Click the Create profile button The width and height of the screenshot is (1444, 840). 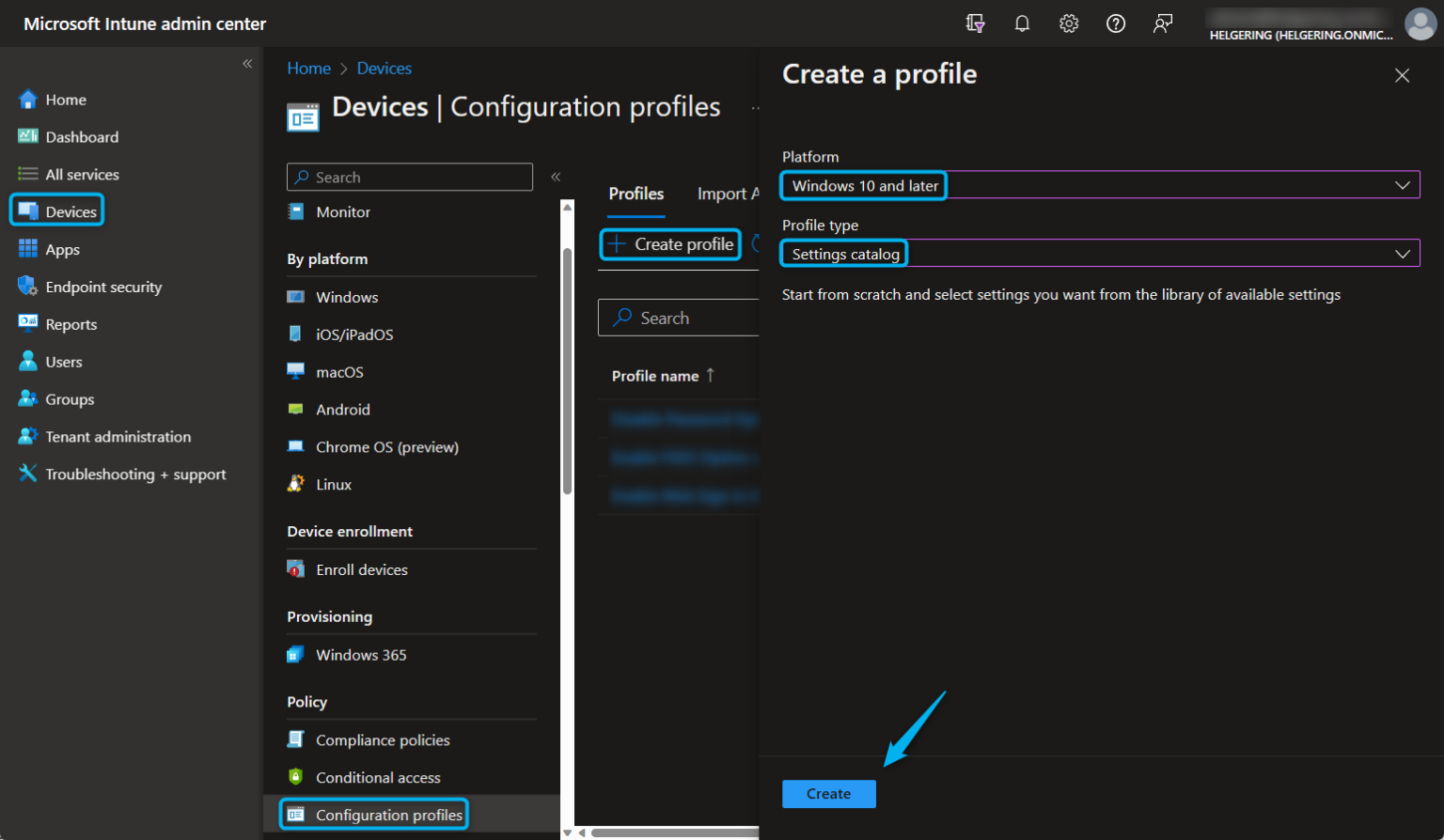click(669, 243)
